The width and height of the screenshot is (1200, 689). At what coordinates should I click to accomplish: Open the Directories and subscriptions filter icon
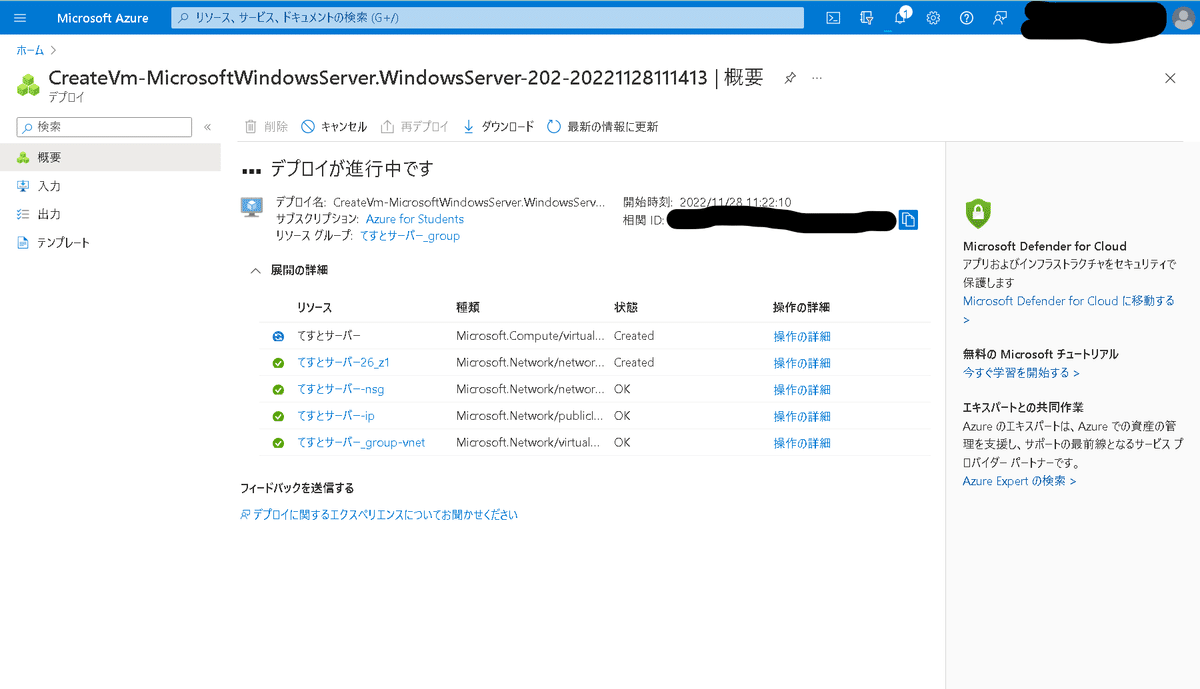pyautogui.click(x=867, y=18)
